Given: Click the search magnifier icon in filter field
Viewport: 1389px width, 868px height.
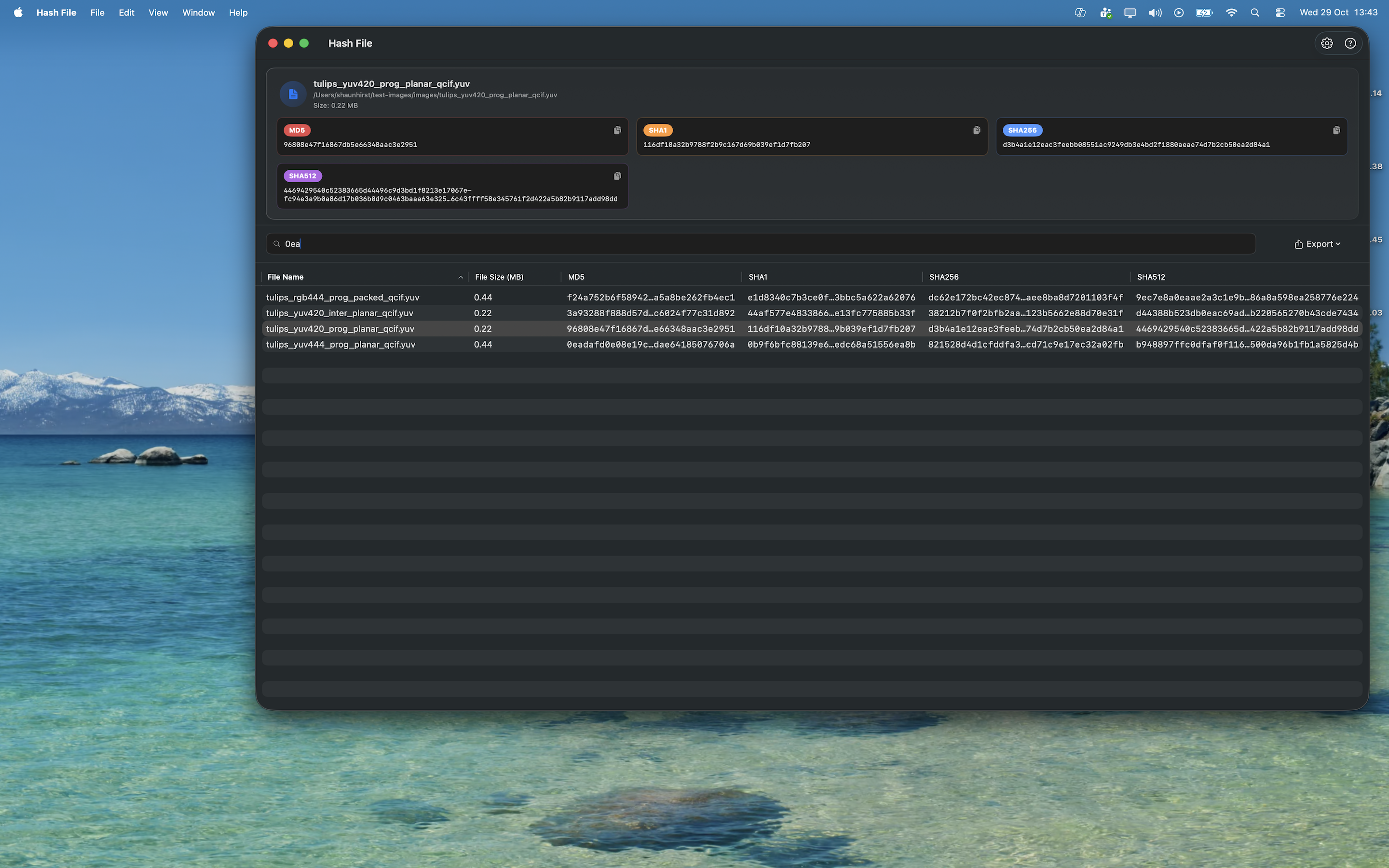Looking at the screenshot, I should (x=277, y=244).
